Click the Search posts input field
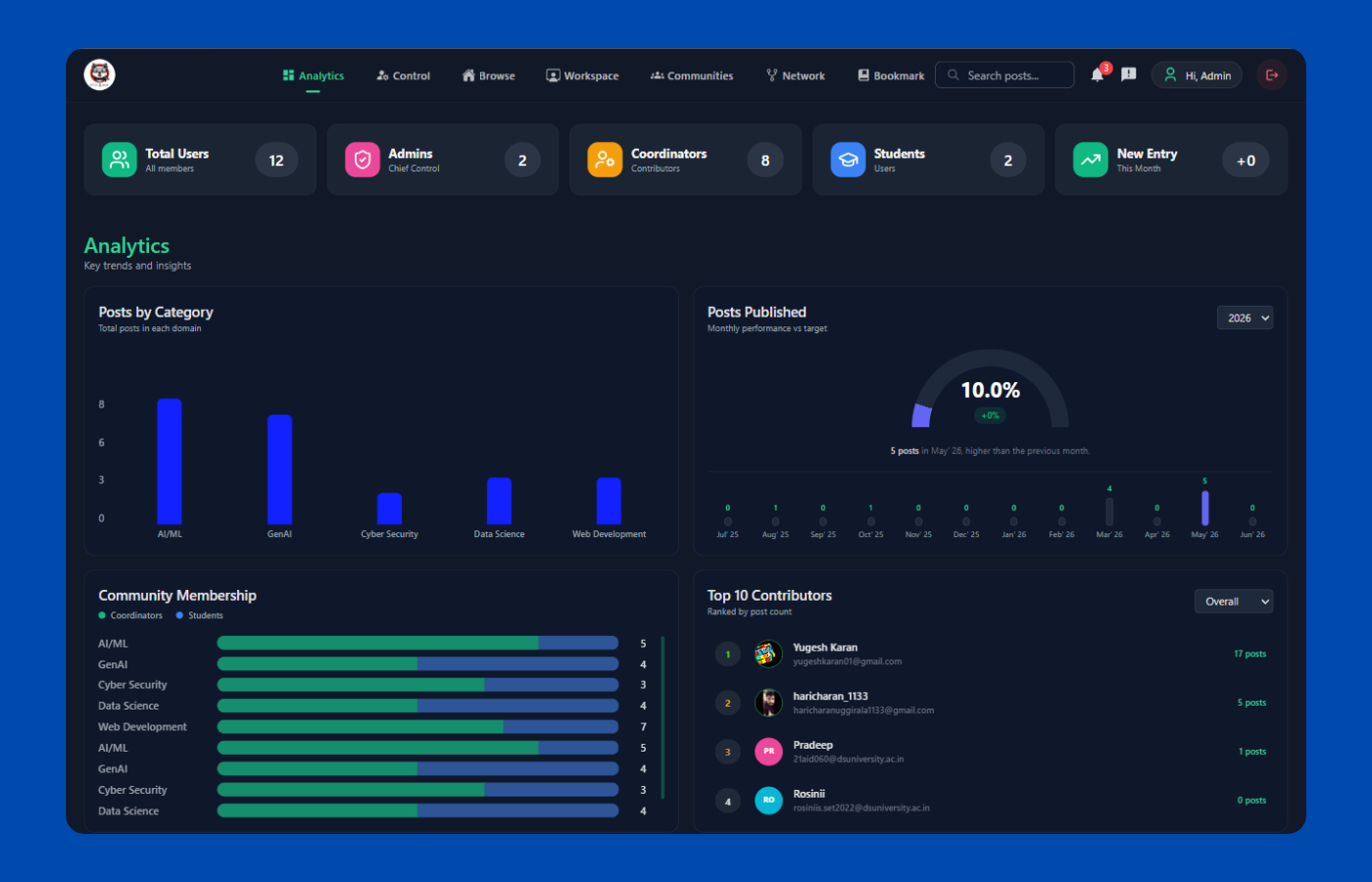The height and width of the screenshot is (882, 1372). click(x=1004, y=75)
